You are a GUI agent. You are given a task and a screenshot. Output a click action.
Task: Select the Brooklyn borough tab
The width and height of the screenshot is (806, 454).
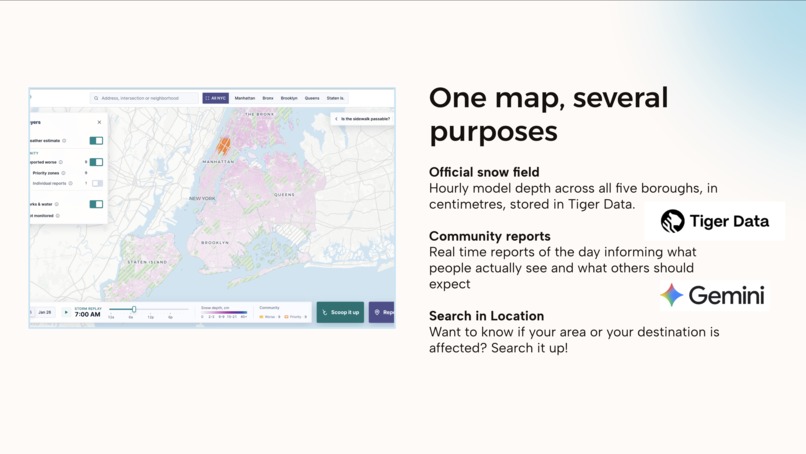point(289,98)
